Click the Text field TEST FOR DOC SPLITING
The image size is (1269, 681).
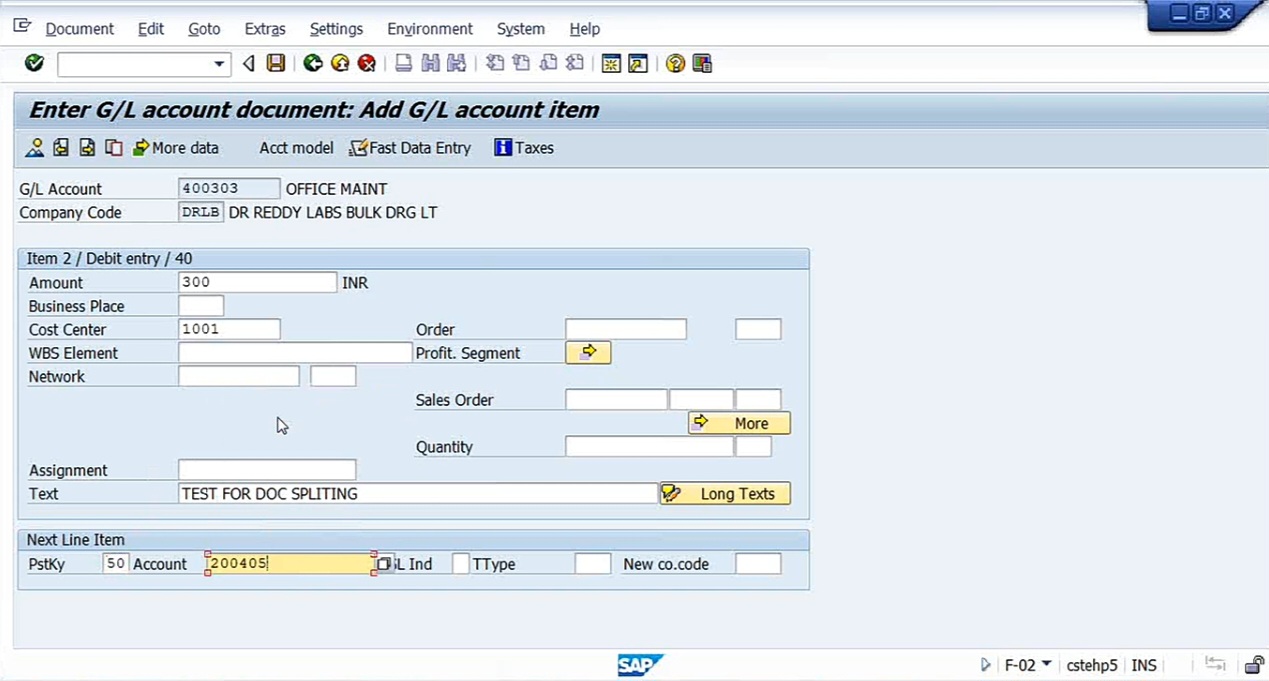pos(418,493)
